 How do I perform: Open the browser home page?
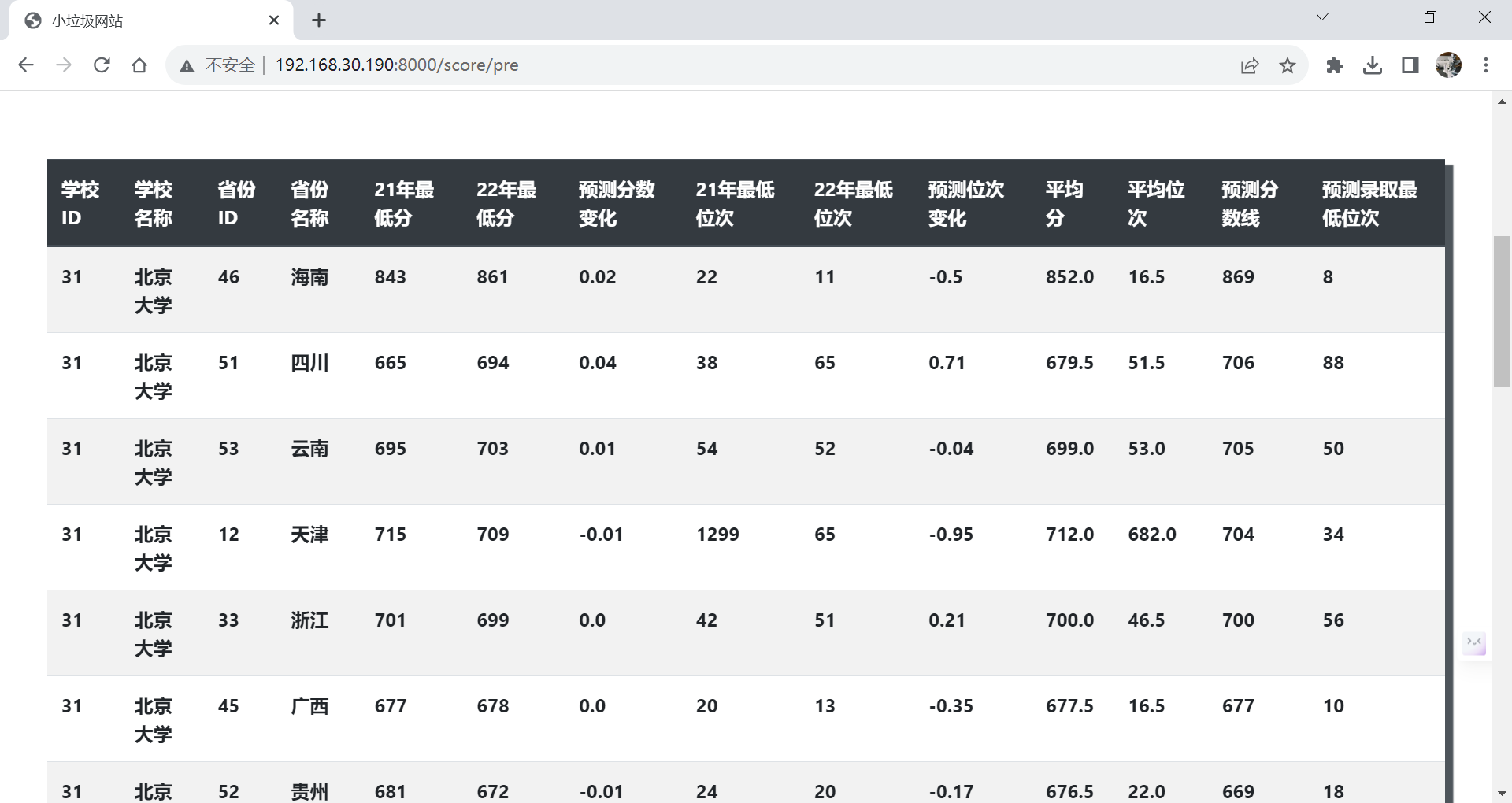tap(139, 65)
